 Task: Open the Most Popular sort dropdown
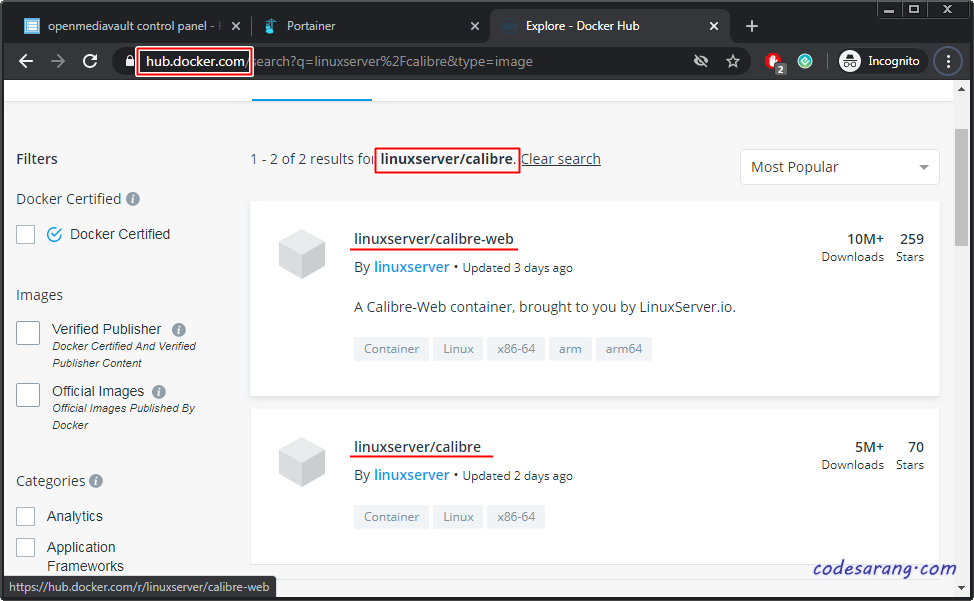click(839, 167)
